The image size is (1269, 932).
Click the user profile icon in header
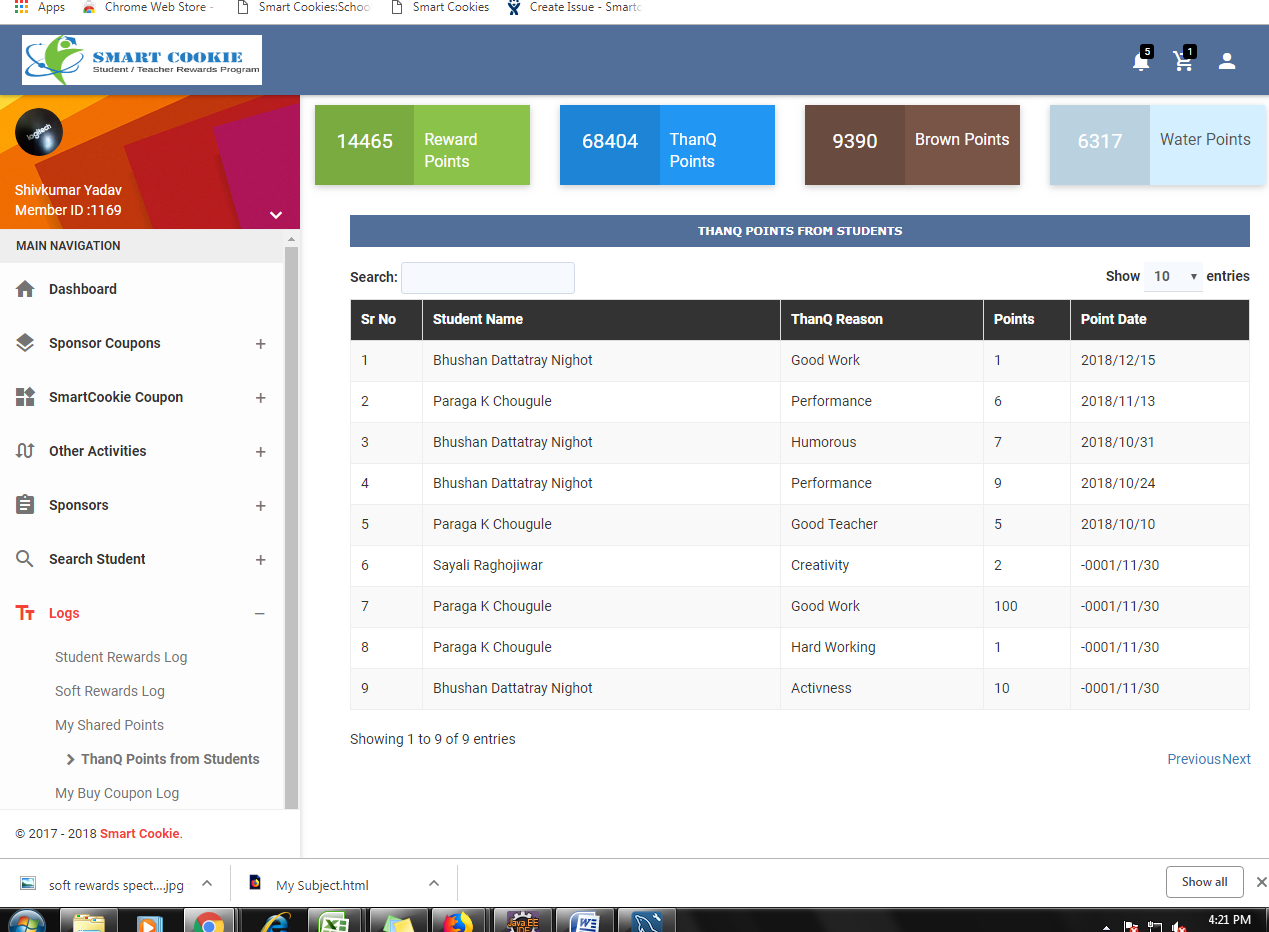1227,62
